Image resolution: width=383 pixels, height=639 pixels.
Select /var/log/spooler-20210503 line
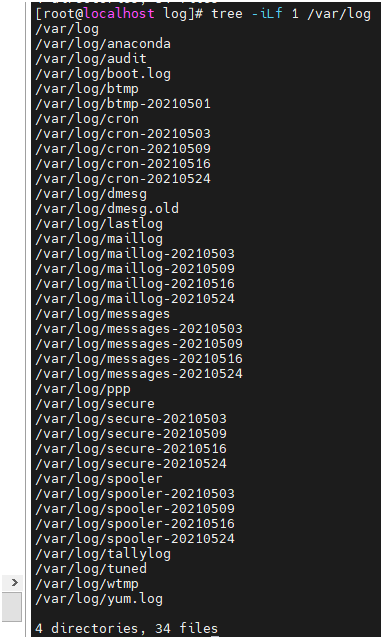[x=135, y=494]
